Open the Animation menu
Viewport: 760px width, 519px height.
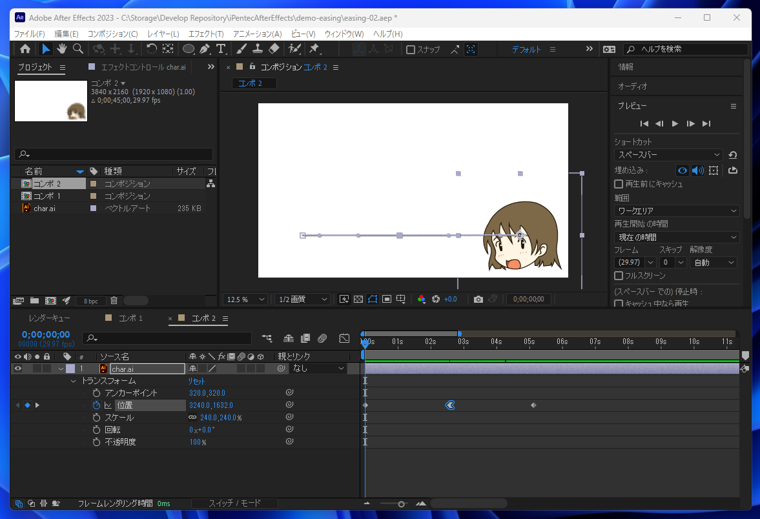(257, 34)
